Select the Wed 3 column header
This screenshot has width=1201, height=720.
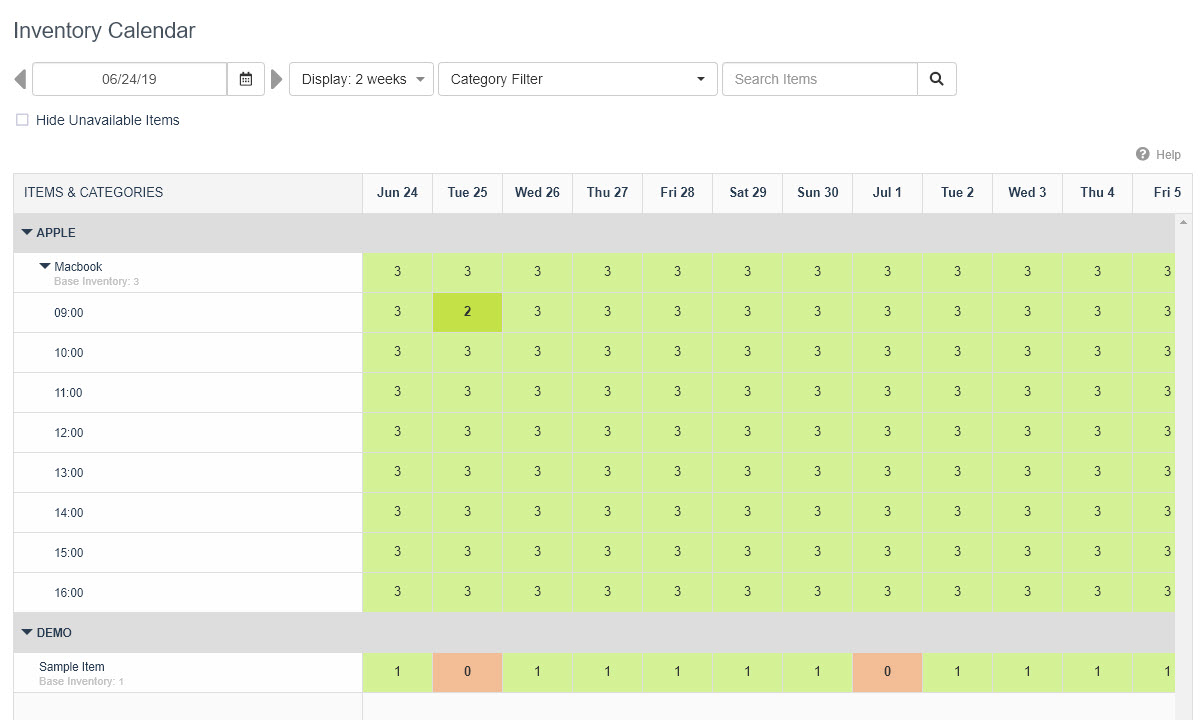point(1027,193)
